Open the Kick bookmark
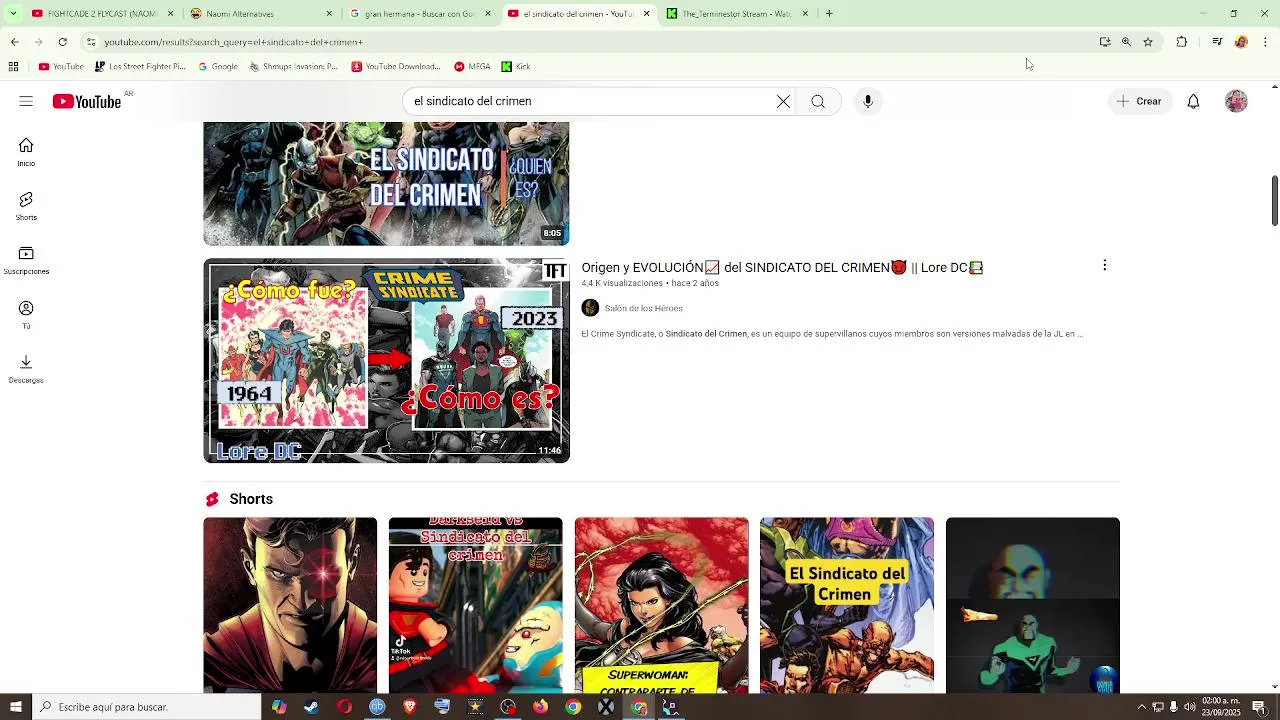The height and width of the screenshot is (720, 1280). (516, 67)
